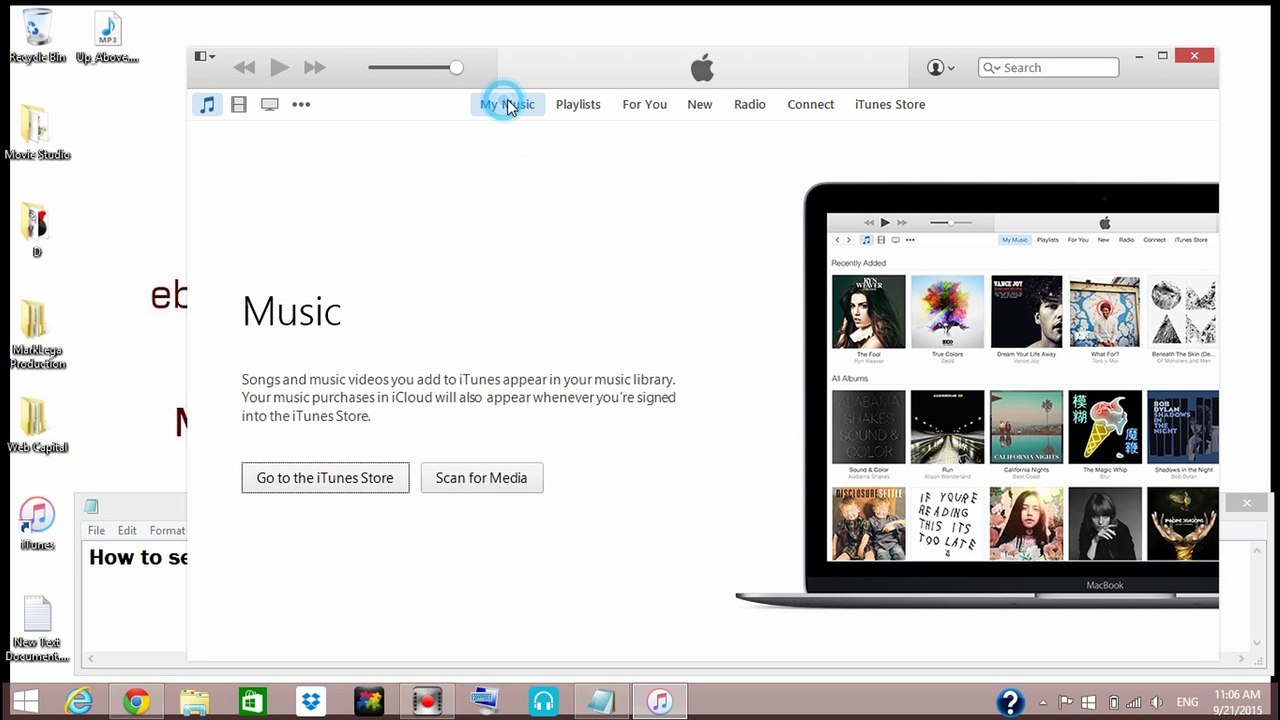Open the system volume speaker icon
Viewport: 1280px width, 720px height.
[1158, 702]
